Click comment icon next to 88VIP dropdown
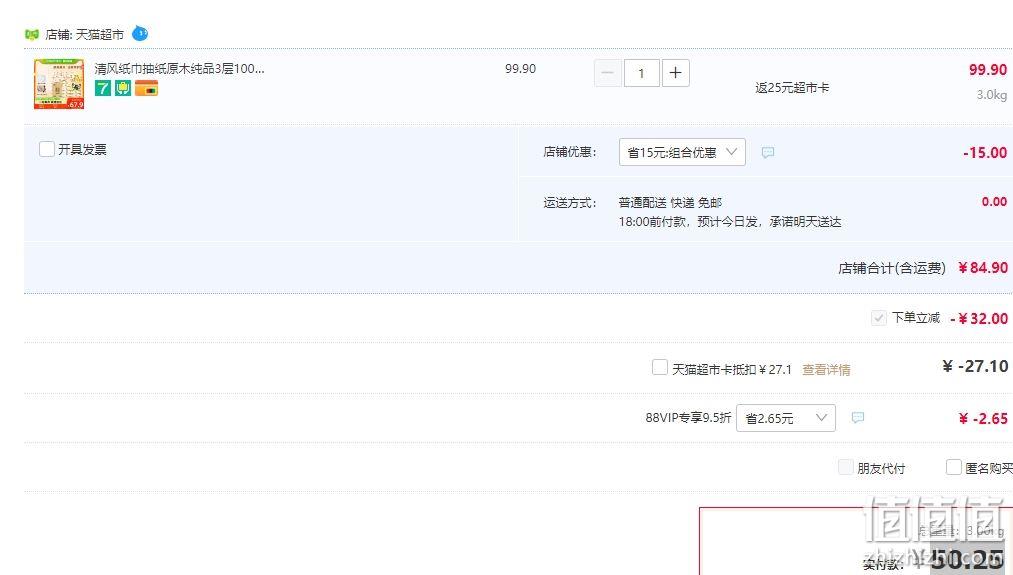The height and width of the screenshot is (575, 1013). click(x=857, y=417)
